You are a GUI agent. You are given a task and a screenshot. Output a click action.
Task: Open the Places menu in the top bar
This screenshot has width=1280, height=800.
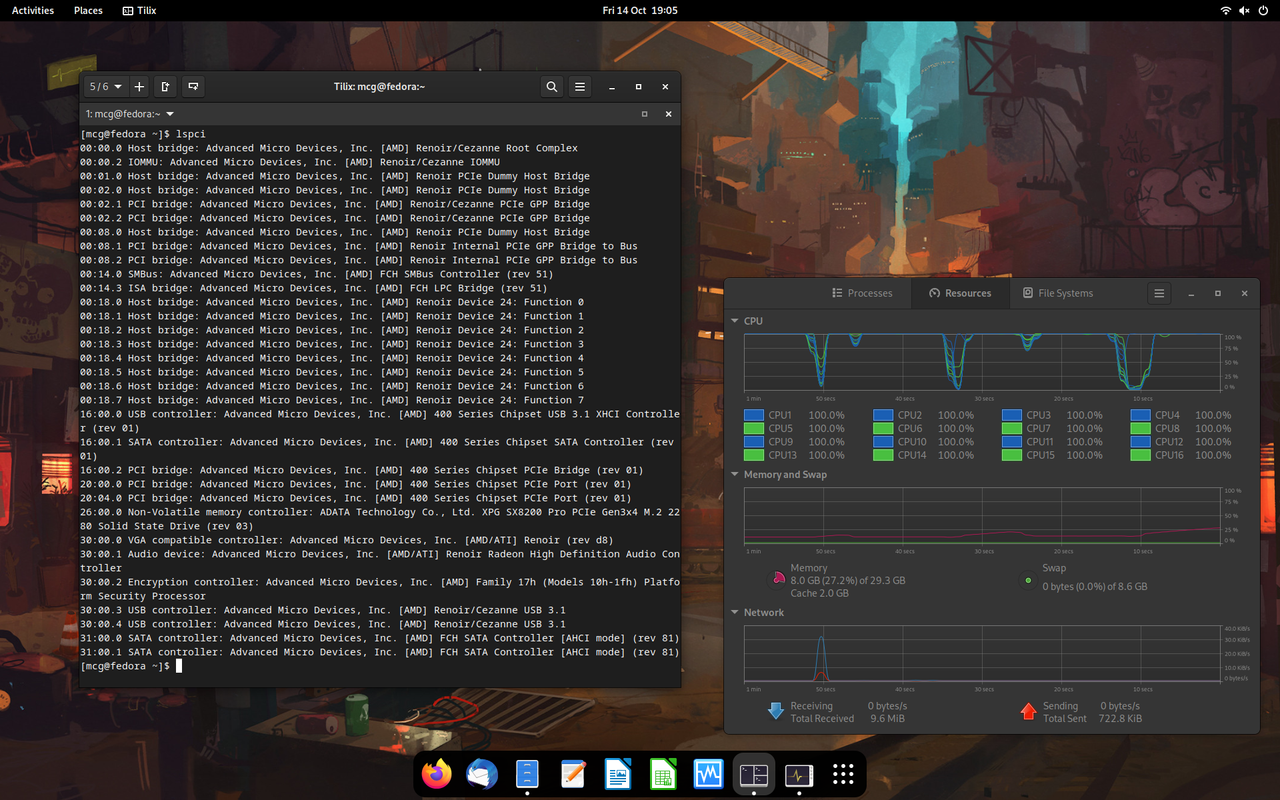point(88,10)
